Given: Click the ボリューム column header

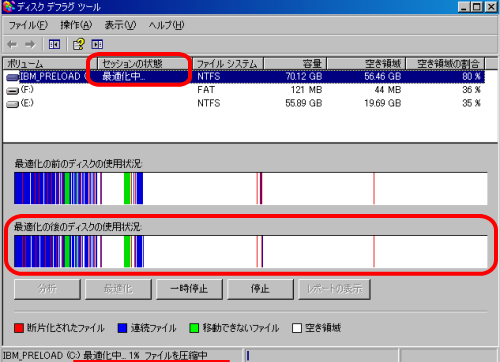Looking at the screenshot, I should click(x=50, y=63).
